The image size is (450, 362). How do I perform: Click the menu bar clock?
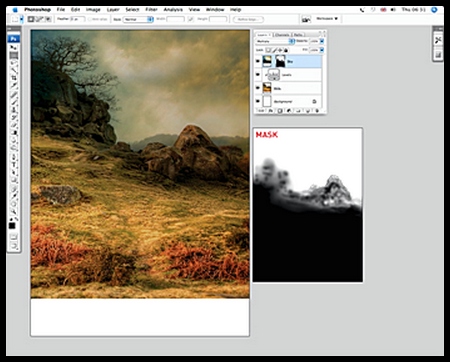click(413, 10)
